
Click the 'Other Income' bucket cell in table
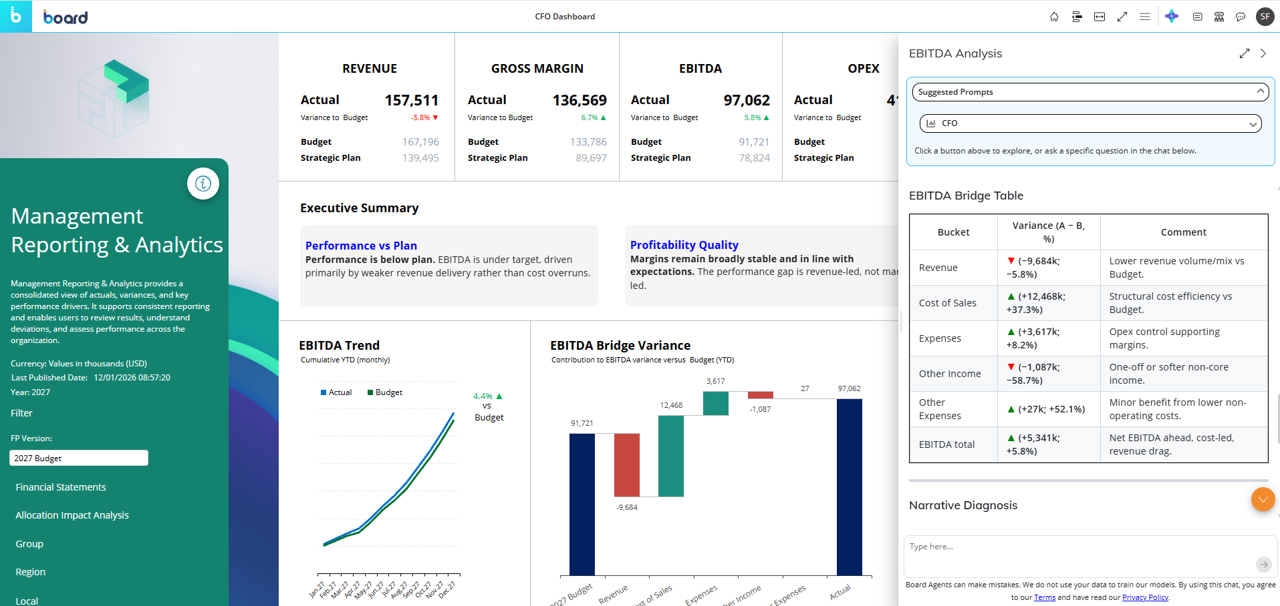[953, 374]
